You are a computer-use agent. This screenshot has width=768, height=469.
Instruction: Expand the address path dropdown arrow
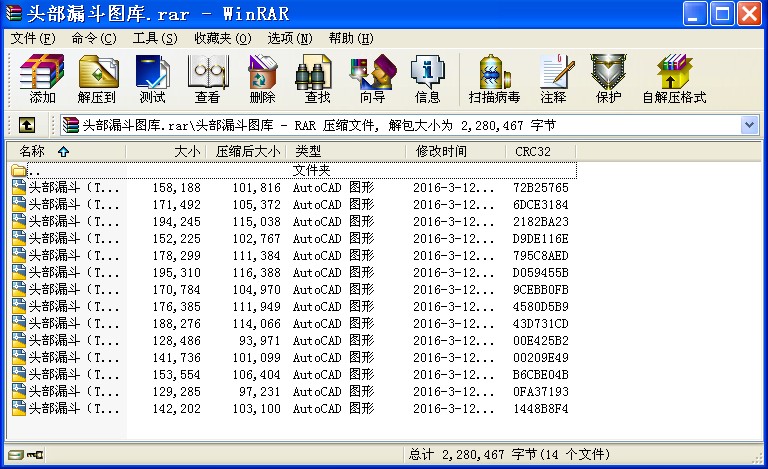[749, 125]
